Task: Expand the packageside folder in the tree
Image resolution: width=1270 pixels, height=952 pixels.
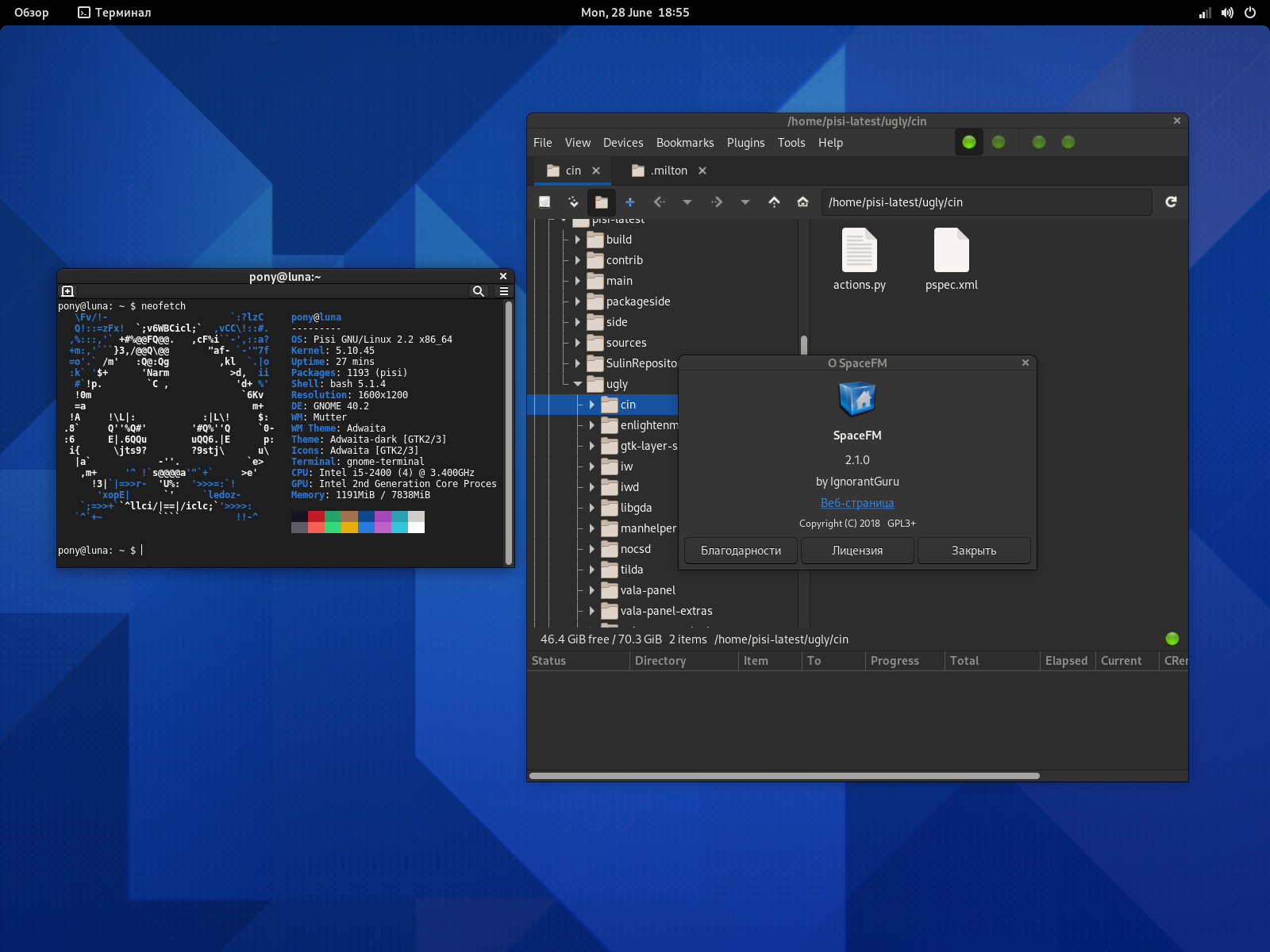Action: [578, 301]
